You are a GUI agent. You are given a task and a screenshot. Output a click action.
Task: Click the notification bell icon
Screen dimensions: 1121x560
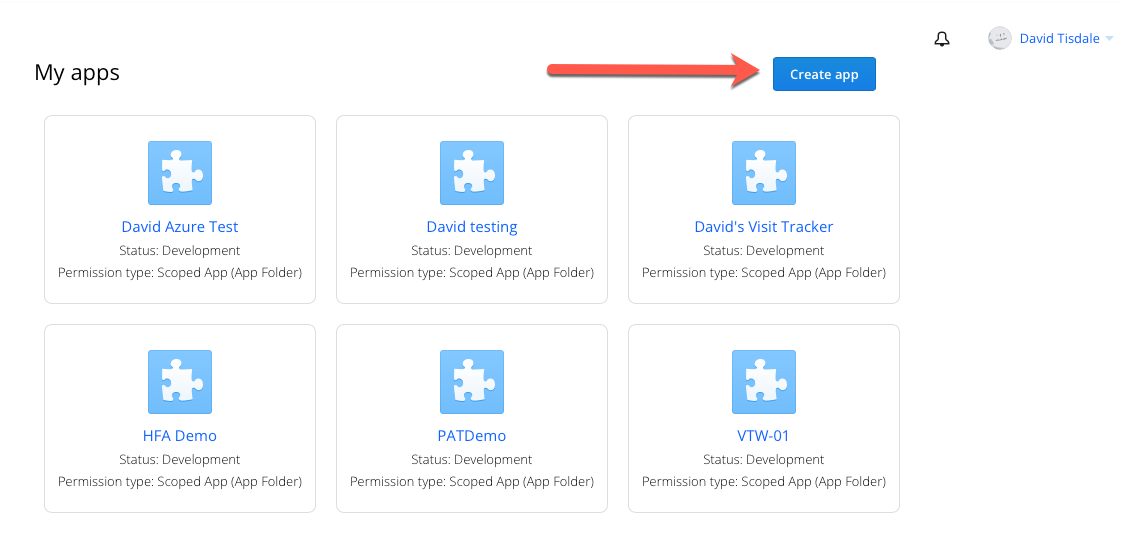[x=942, y=39]
